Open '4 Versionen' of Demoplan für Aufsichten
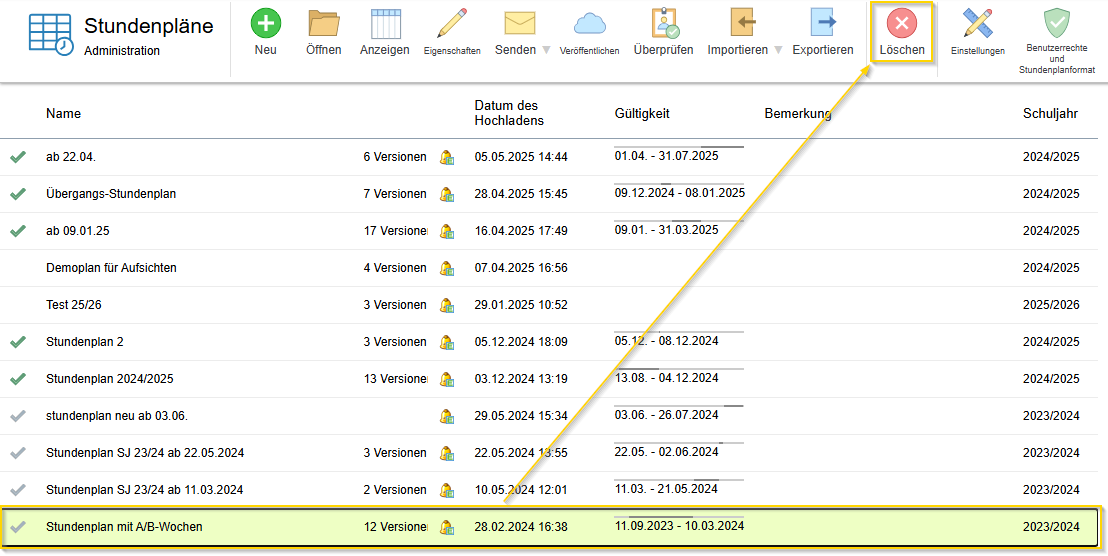This screenshot has height=556, width=1108. coord(395,268)
